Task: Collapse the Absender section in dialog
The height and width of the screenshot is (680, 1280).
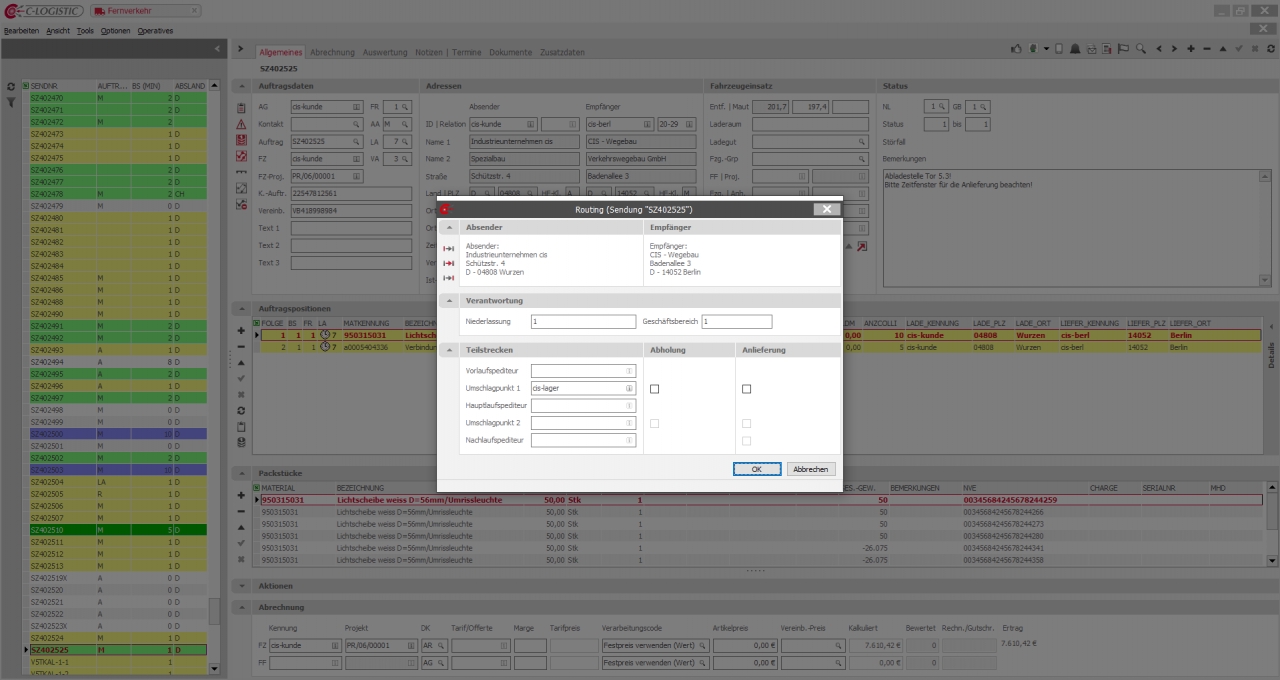Action: [449, 227]
